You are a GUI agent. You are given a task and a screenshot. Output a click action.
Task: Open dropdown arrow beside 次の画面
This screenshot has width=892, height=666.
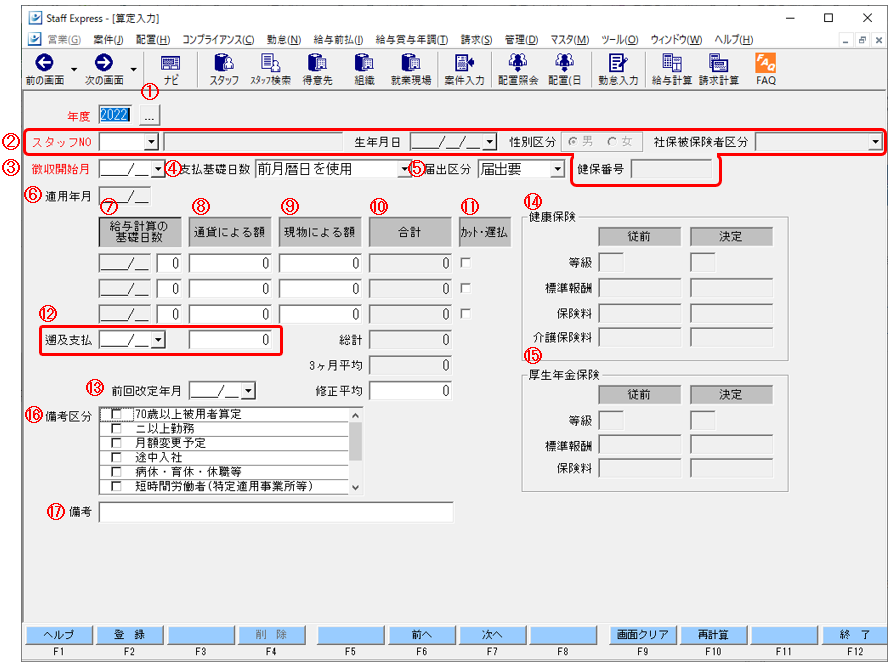[x=133, y=69]
